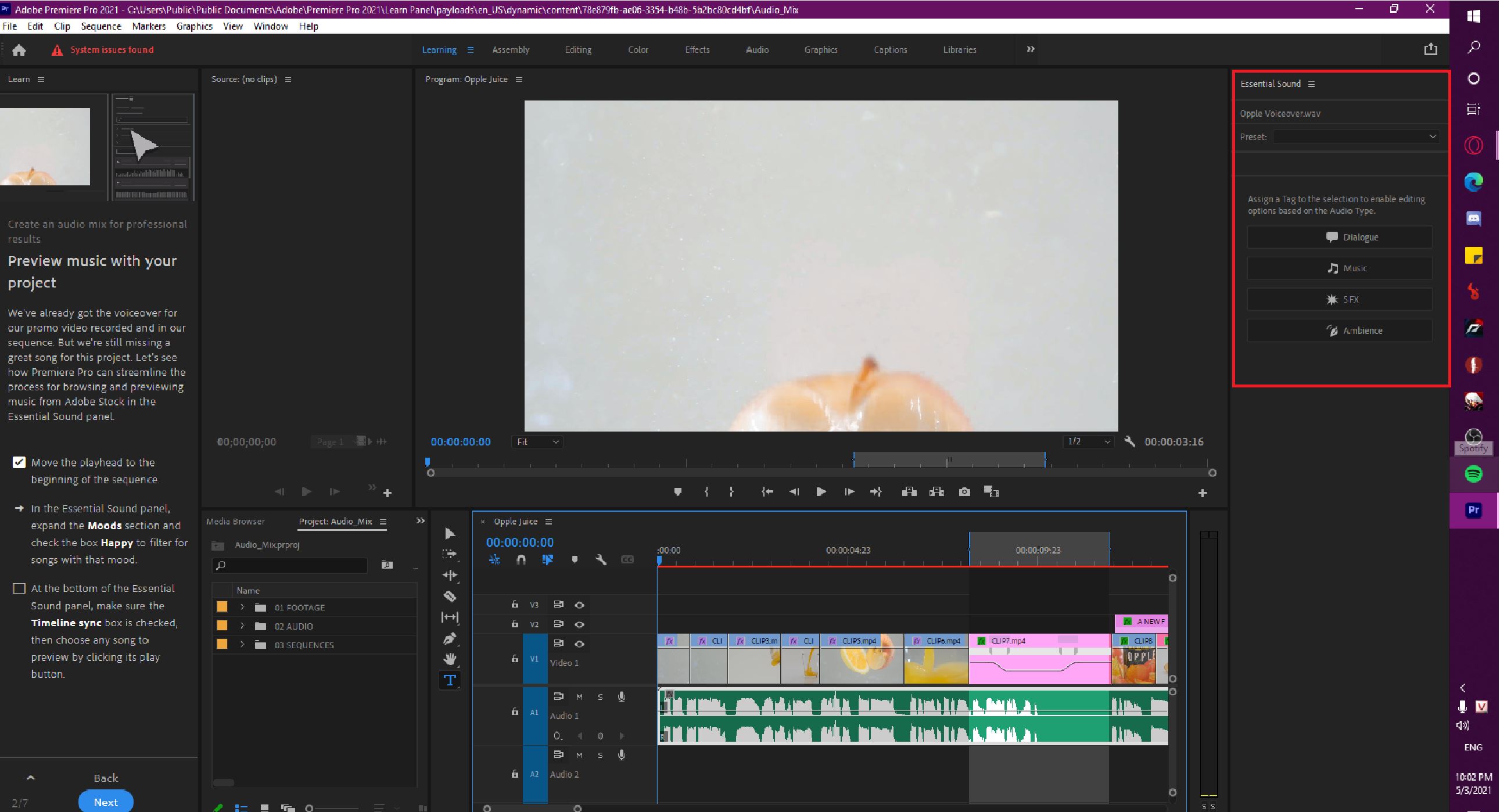Expand the 02 AUDIO bin

(x=242, y=626)
